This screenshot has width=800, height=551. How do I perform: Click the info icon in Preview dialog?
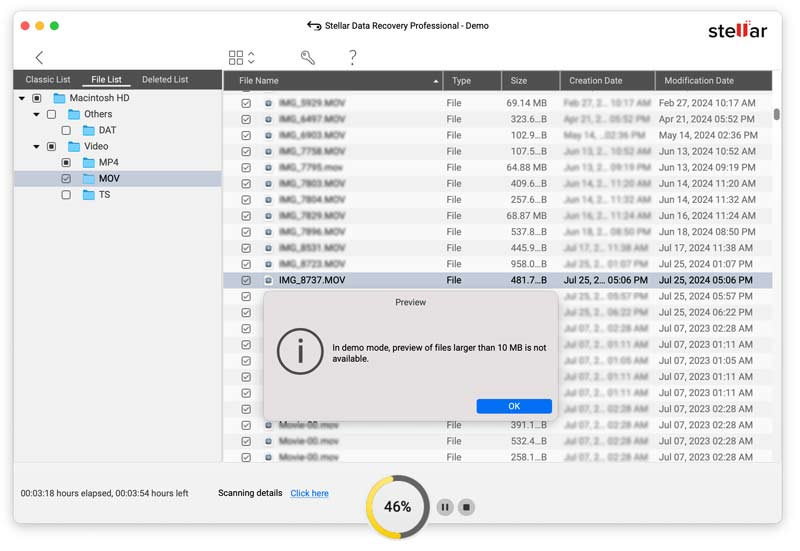[300, 352]
